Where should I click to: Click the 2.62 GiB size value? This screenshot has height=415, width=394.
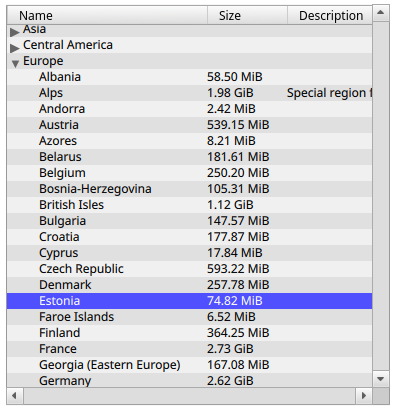[x=230, y=381]
